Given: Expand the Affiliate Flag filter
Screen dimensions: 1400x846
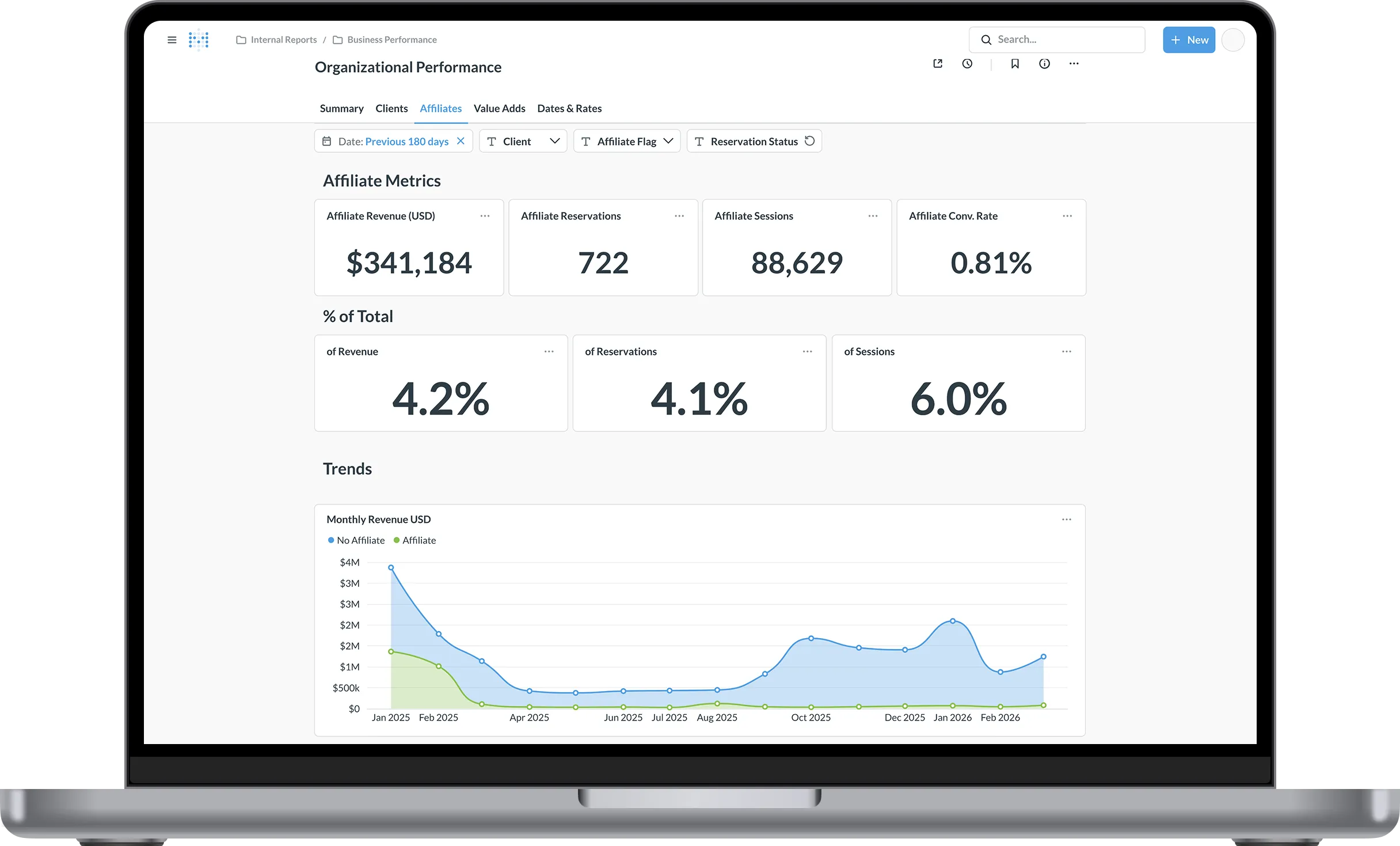Looking at the screenshot, I should (x=668, y=141).
